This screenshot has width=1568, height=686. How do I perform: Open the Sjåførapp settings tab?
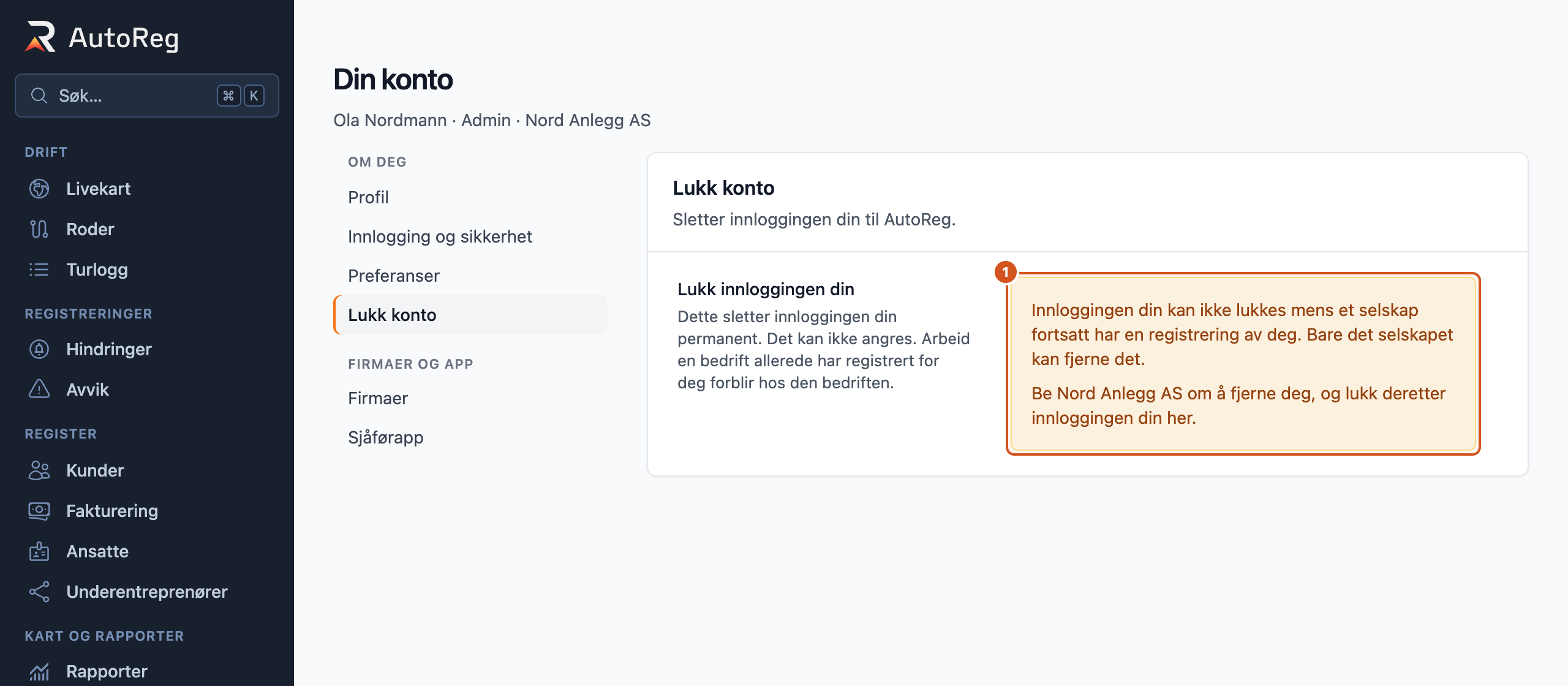(x=470, y=437)
